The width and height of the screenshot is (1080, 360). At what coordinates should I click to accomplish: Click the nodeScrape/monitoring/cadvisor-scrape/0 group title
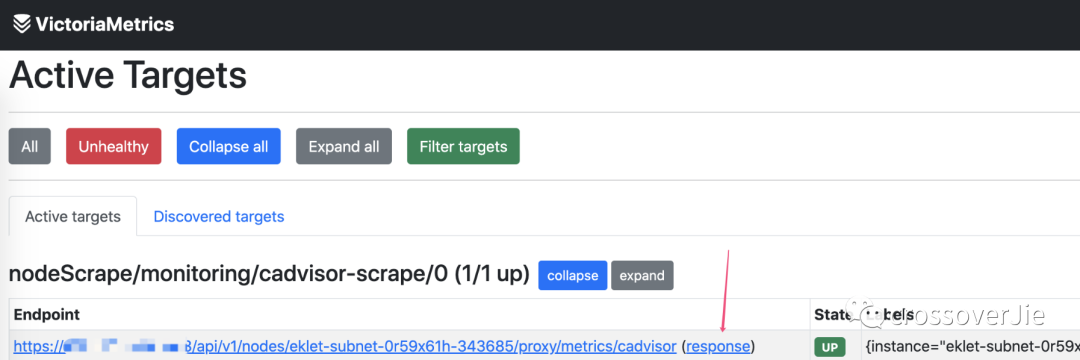pos(269,275)
